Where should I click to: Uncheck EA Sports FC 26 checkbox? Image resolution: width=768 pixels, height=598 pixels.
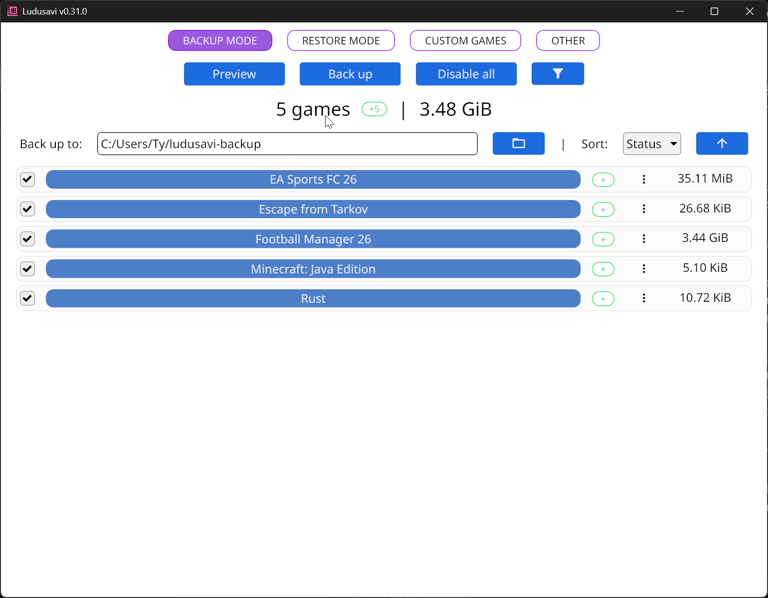coord(27,179)
